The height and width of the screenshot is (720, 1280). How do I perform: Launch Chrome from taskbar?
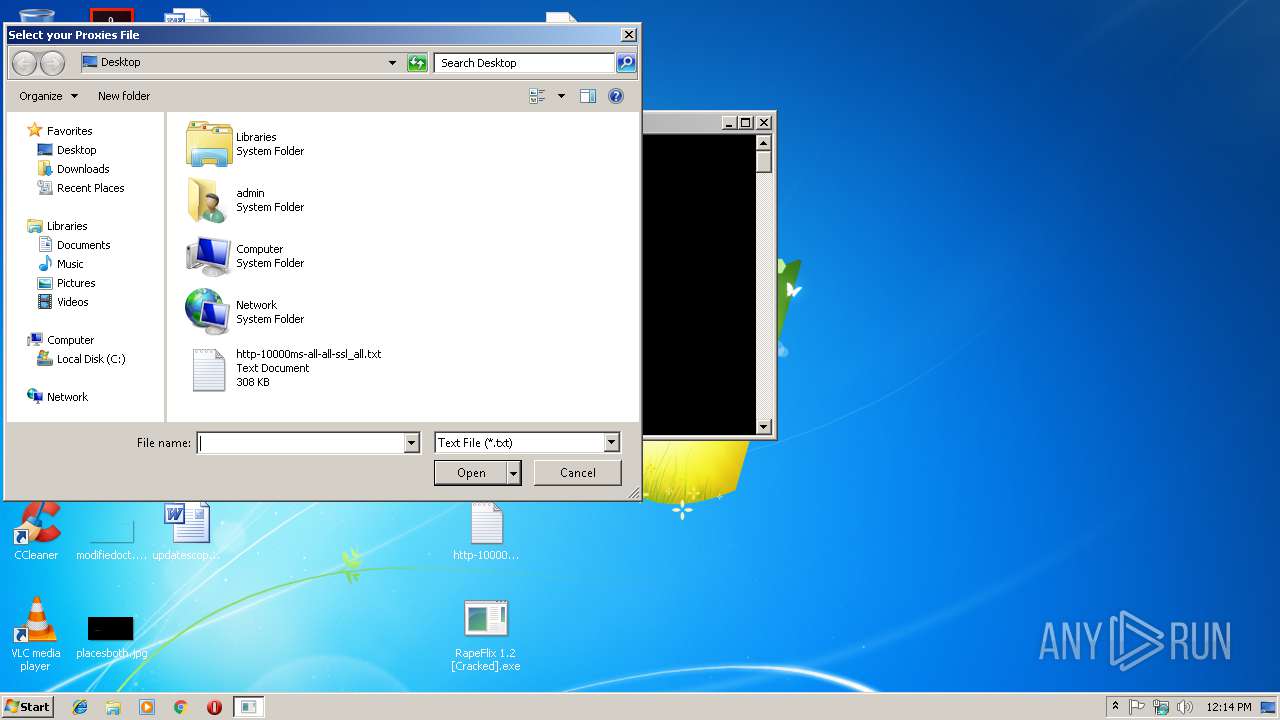click(x=181, y=707)
